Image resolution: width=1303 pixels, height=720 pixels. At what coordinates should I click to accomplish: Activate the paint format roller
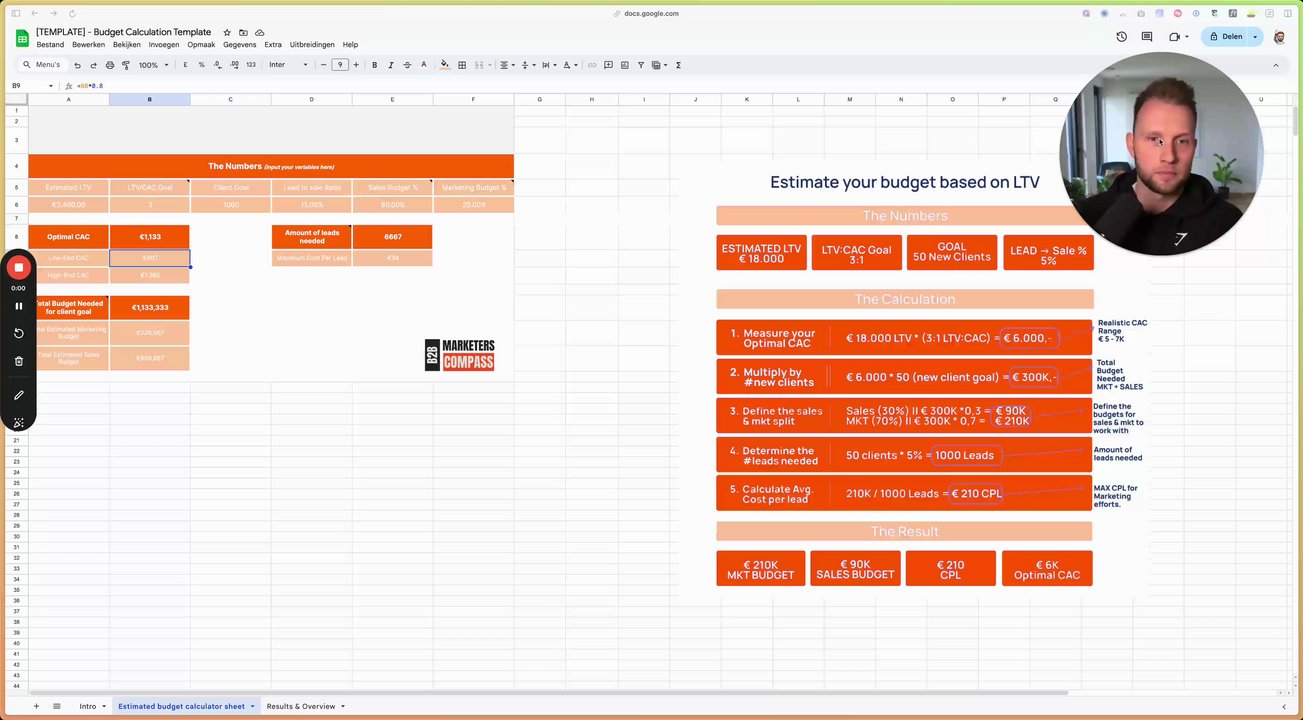pyautogui.click(x=125, y=65)
